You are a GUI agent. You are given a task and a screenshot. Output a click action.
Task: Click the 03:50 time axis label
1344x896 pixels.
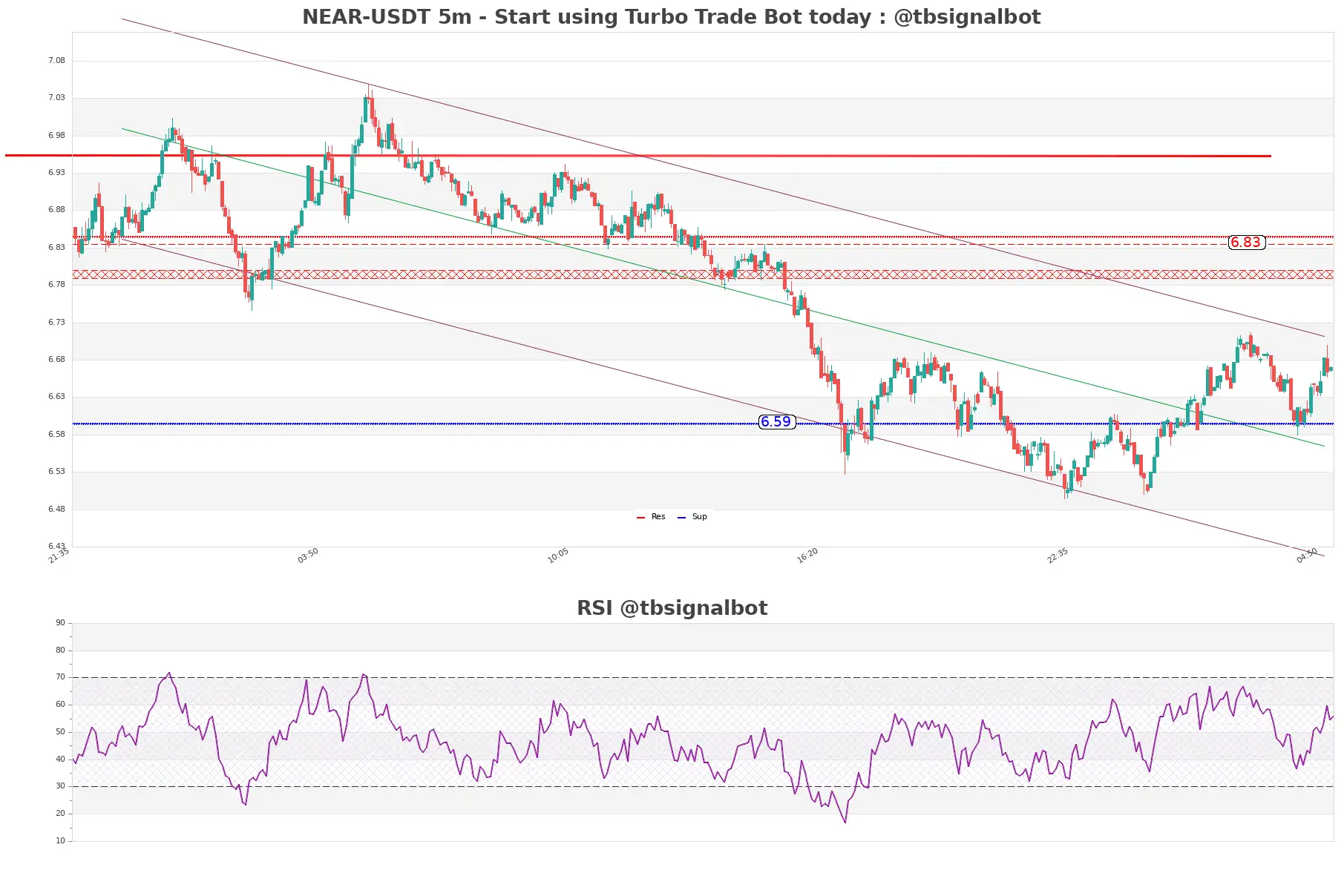pos(308,556)
